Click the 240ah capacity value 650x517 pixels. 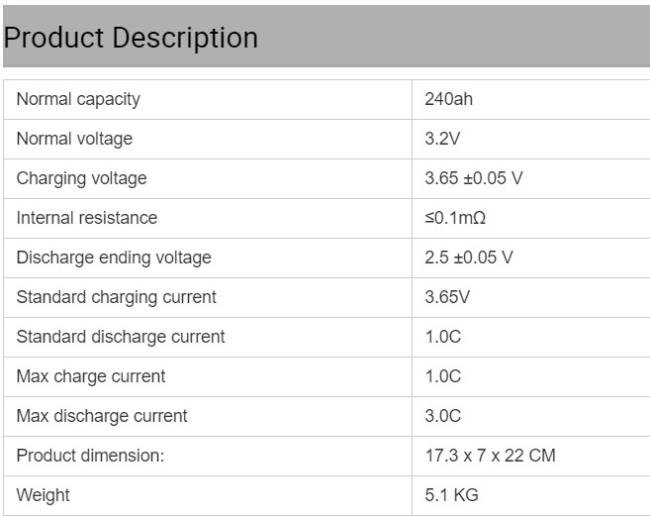pos(449,99)
